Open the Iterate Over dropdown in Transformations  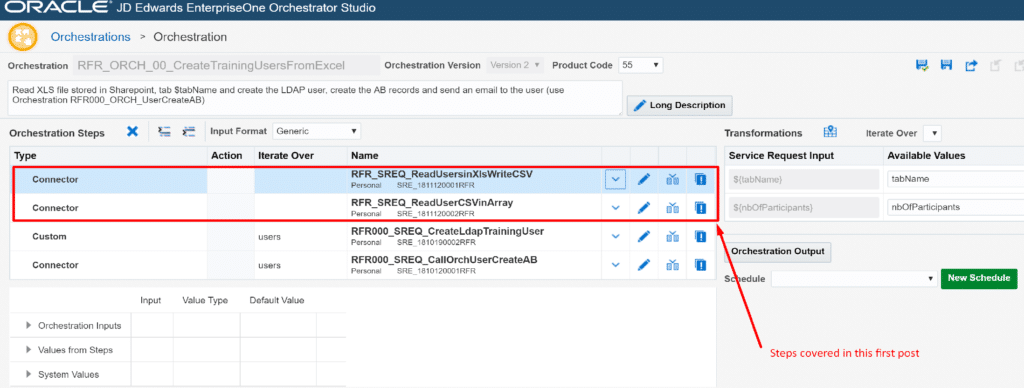(932, 133)
